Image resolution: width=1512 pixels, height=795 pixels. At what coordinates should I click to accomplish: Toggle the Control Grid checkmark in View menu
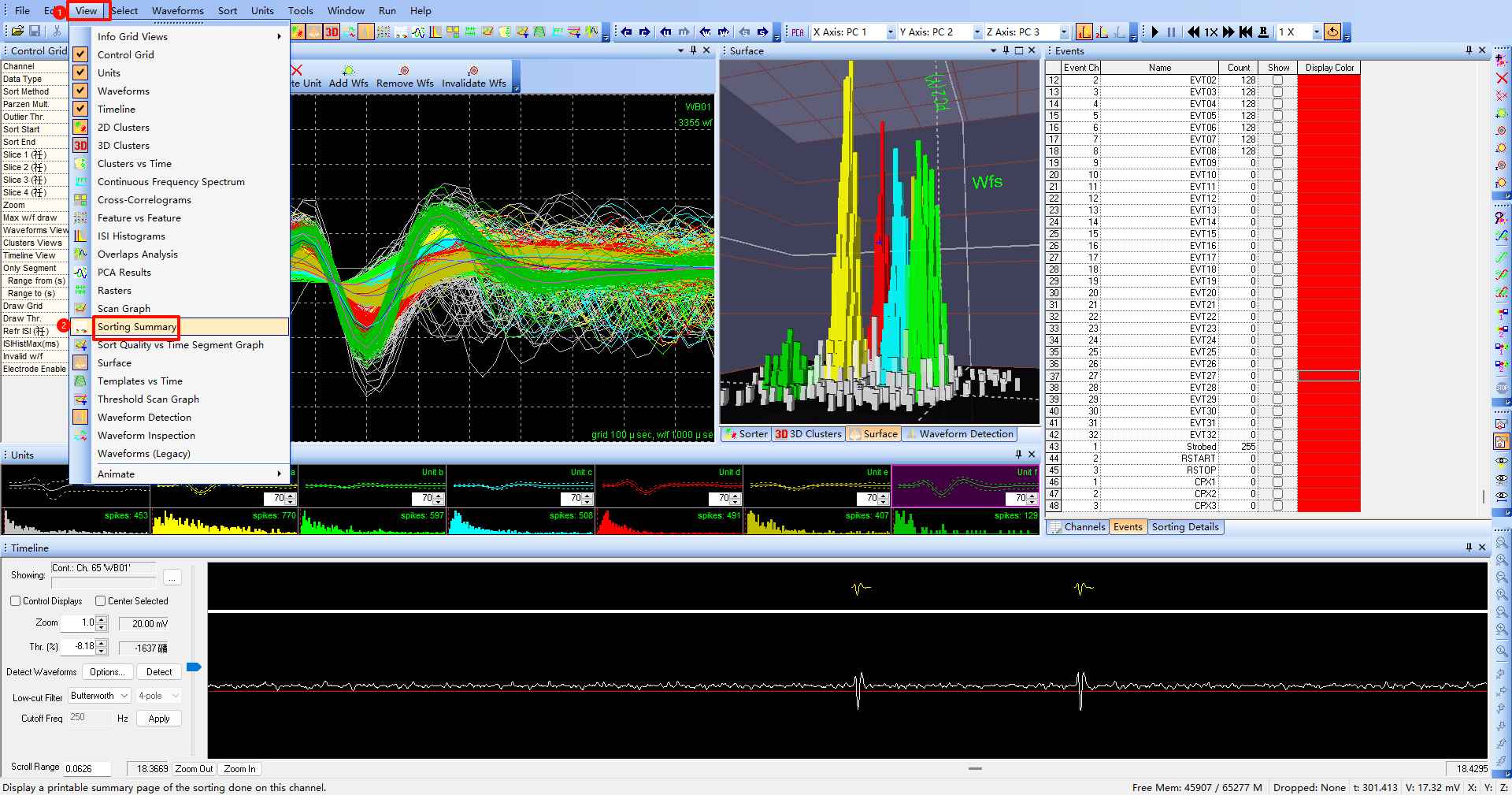pyautogui.click(x=80, y=54)
